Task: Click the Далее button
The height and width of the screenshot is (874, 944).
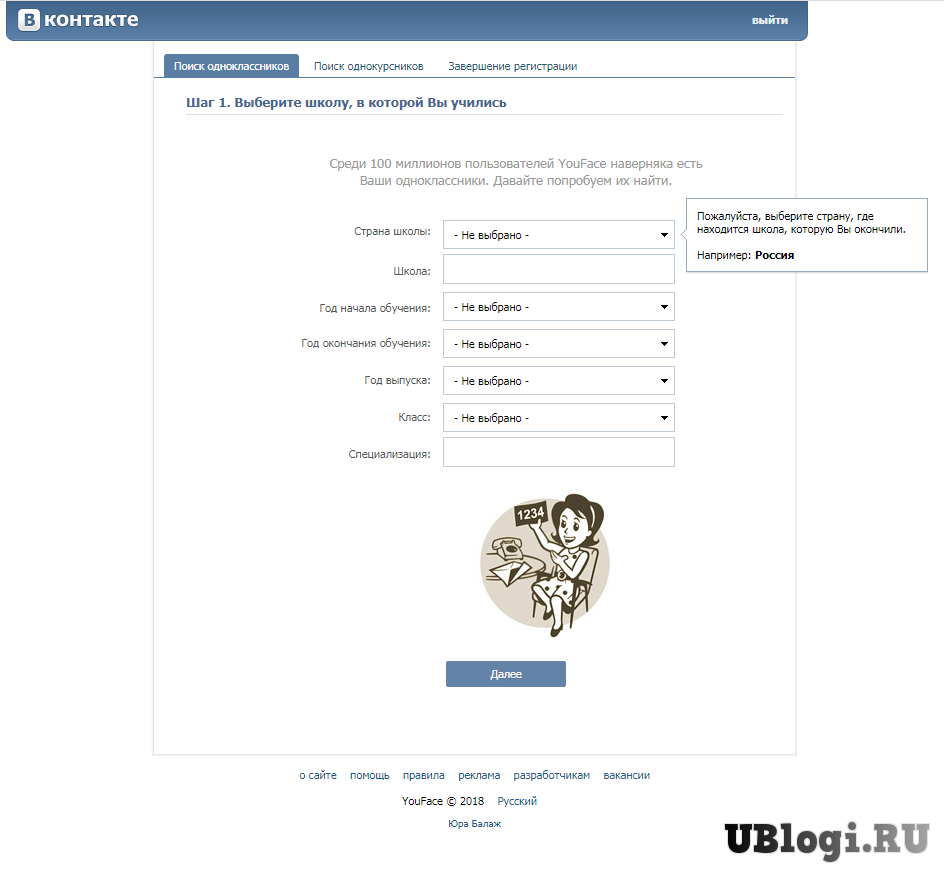Action: tap(506, 674)
